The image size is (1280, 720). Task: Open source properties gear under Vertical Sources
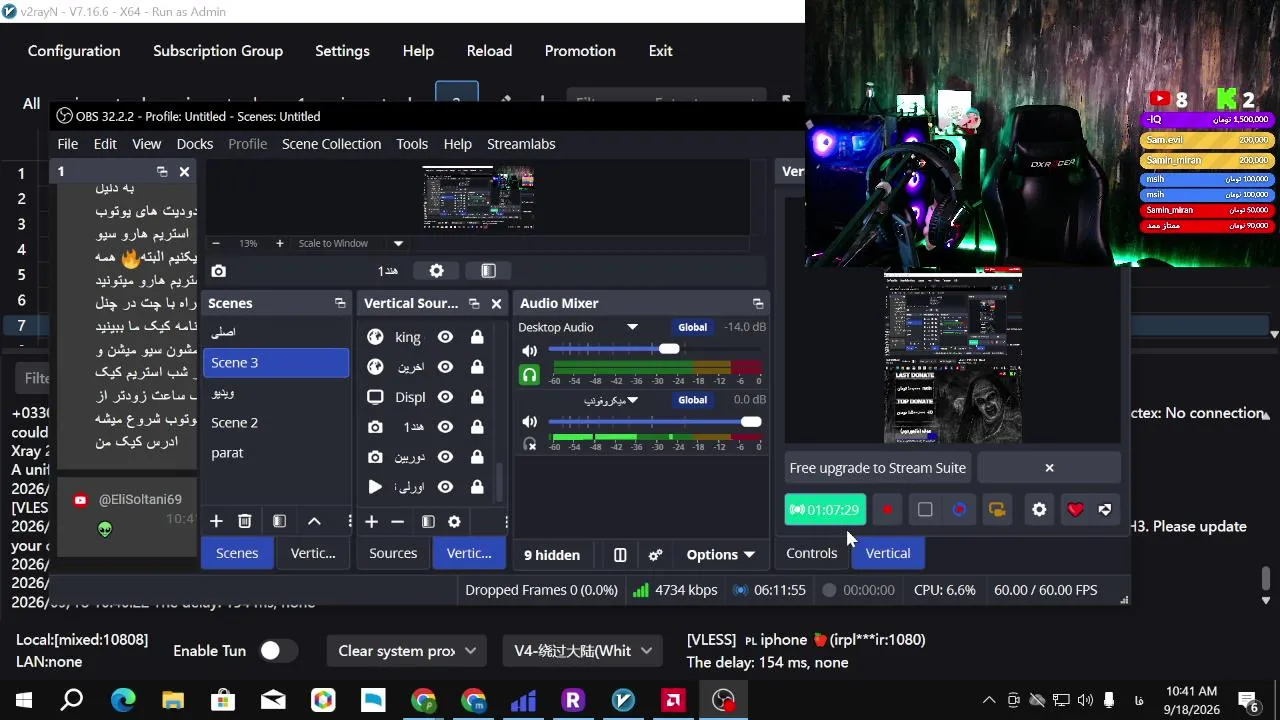(454, 522)
